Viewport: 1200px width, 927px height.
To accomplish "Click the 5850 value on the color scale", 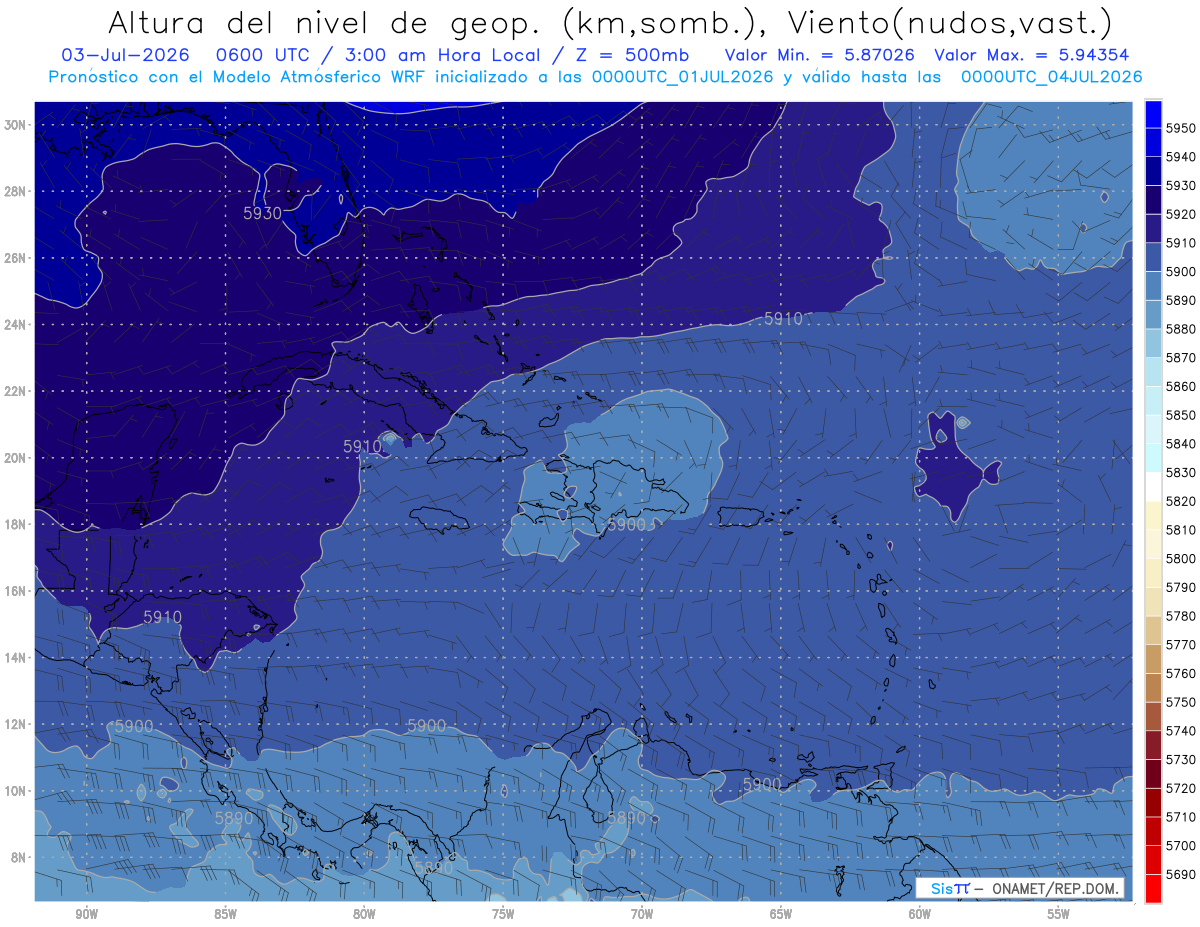I will pyautogui.click(x=1180, y=415).
